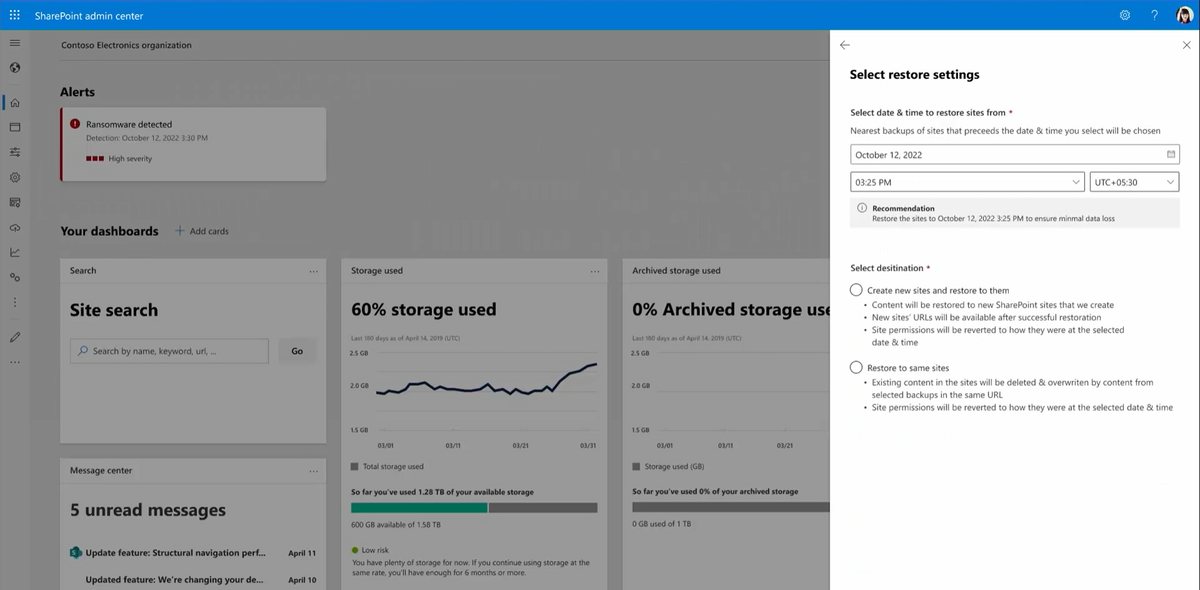Screen dimensions: 1200x590
Task: Click the back arrow in restore panel
Action: [x=845, y=45]
